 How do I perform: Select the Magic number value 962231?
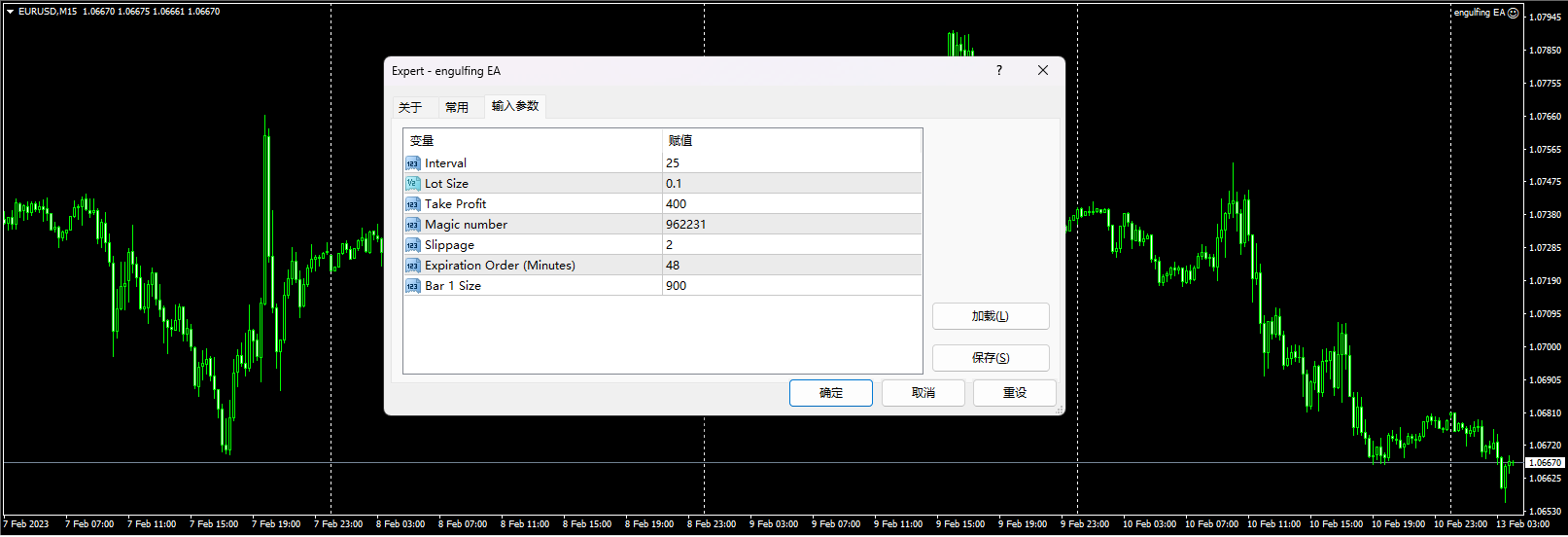[686, 225]
